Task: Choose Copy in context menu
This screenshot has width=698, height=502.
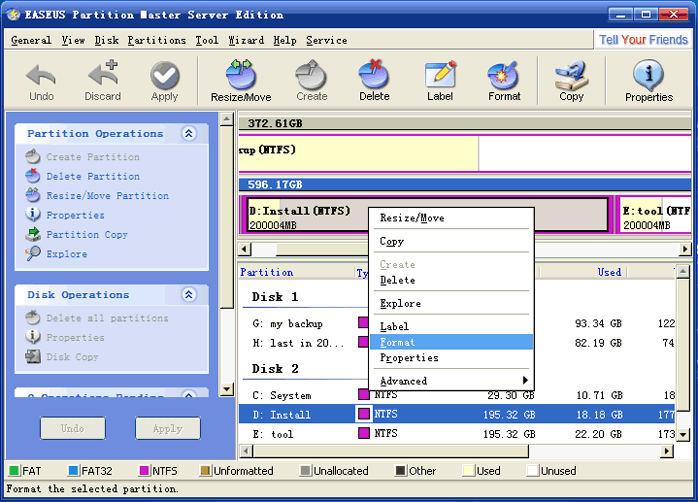Action: (451, 241)
